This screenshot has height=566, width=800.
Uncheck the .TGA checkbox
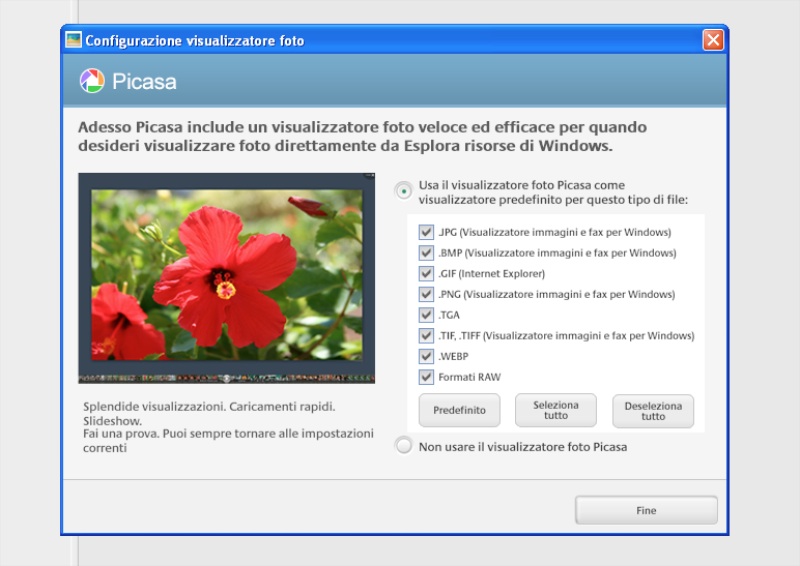[x=427, y=315]
